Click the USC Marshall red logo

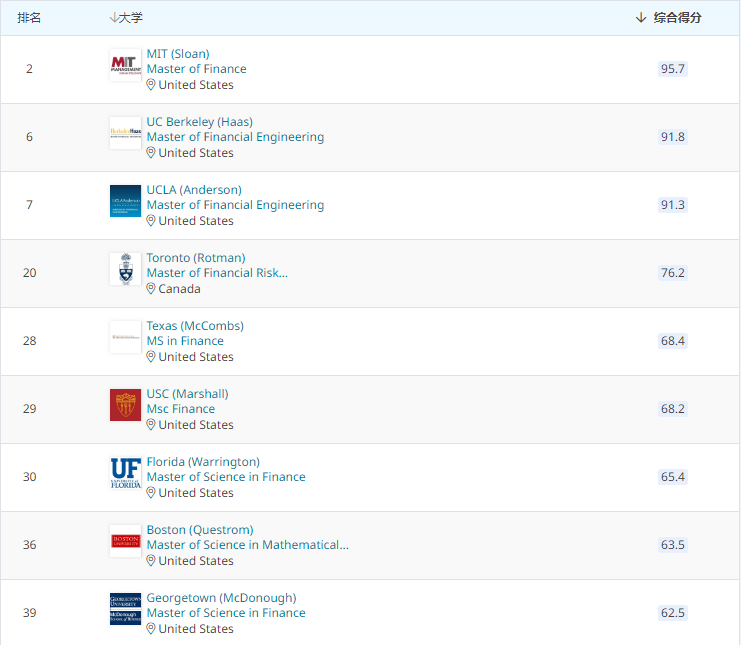click(125, 405)
